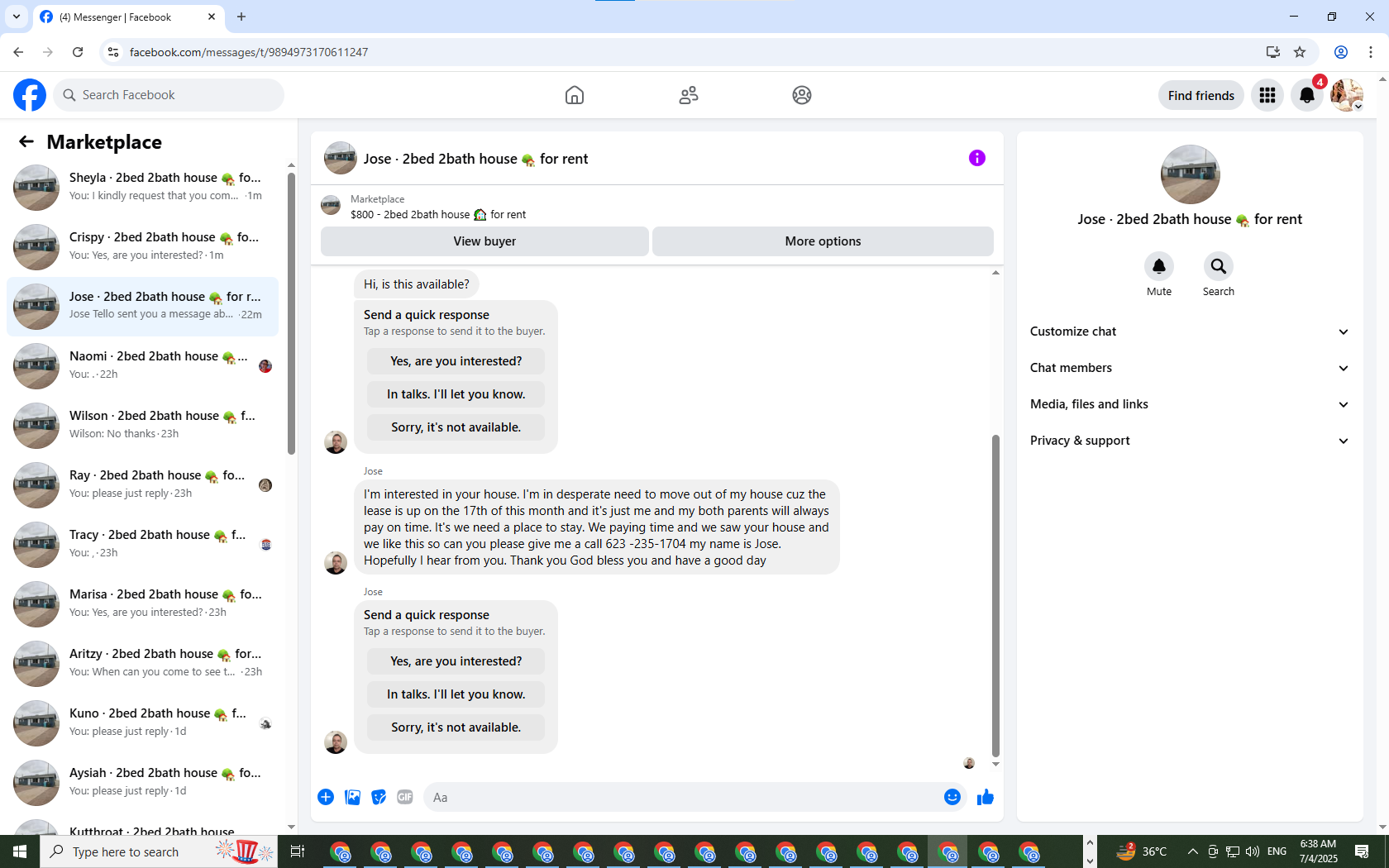Expand Chat members section
This screenshot has height=868, width=1389.
[x=1190, y=368]
